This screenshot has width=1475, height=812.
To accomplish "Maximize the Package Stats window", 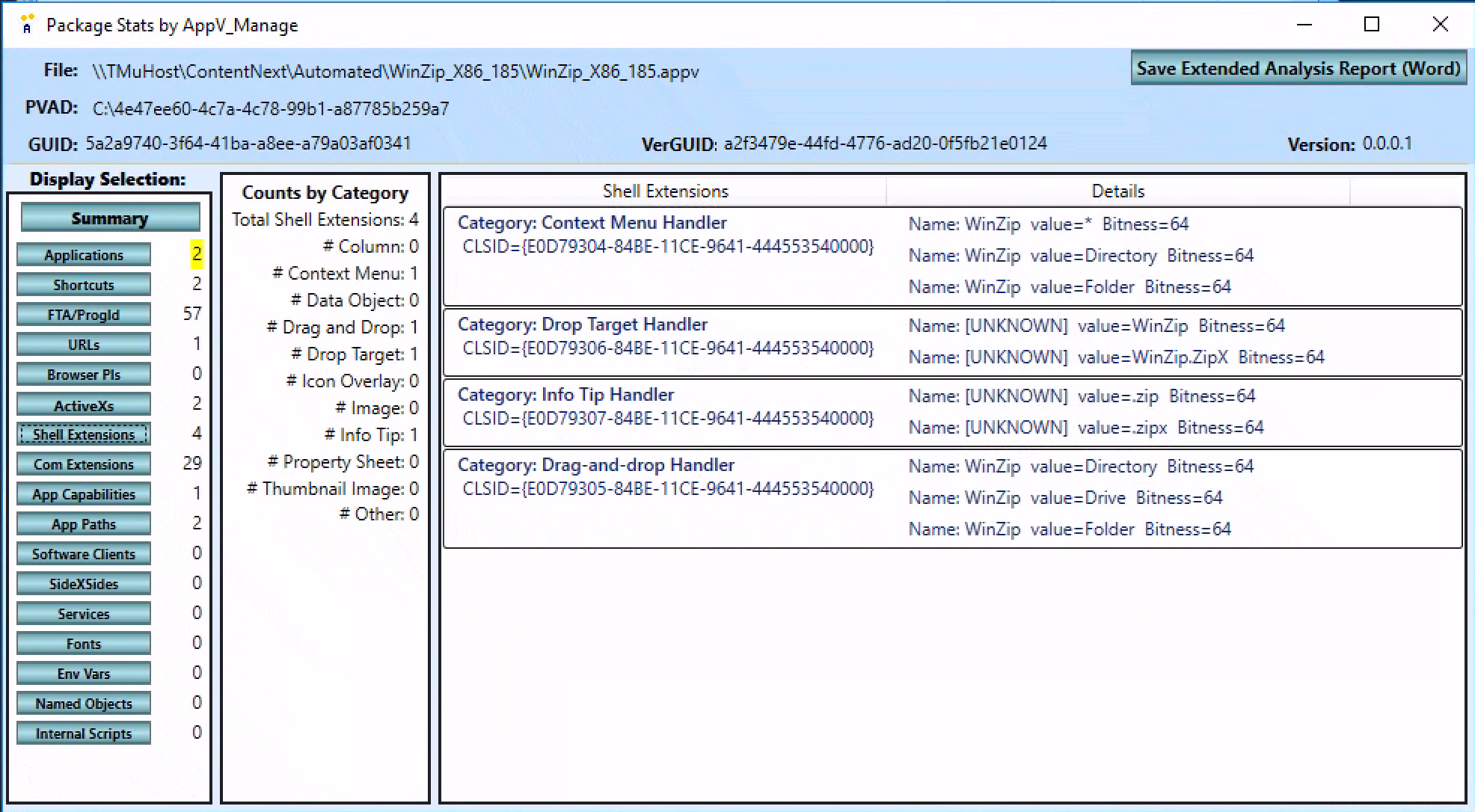I will [x=1372, y=25].
